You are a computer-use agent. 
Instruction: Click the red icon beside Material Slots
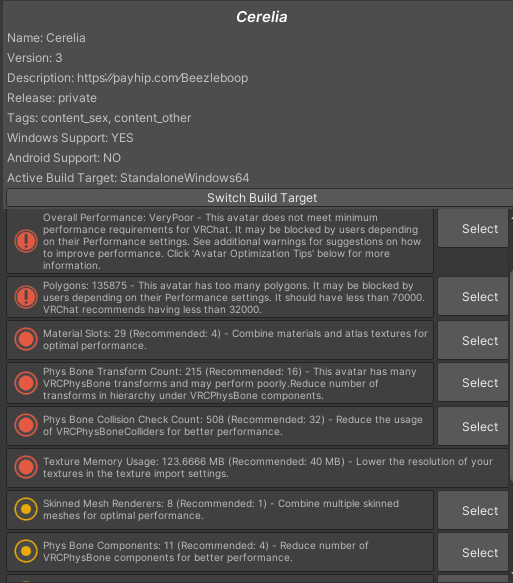click(x=26, y=339)
